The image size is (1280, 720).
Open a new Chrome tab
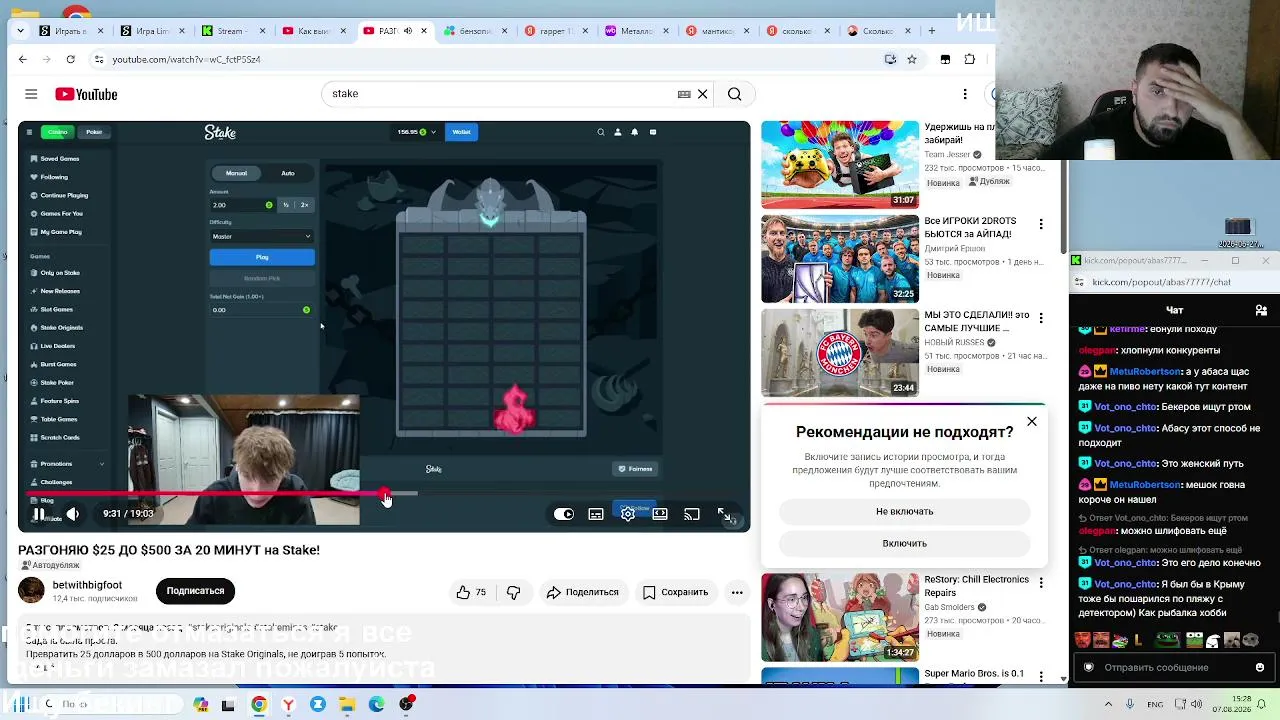point(931,31)
